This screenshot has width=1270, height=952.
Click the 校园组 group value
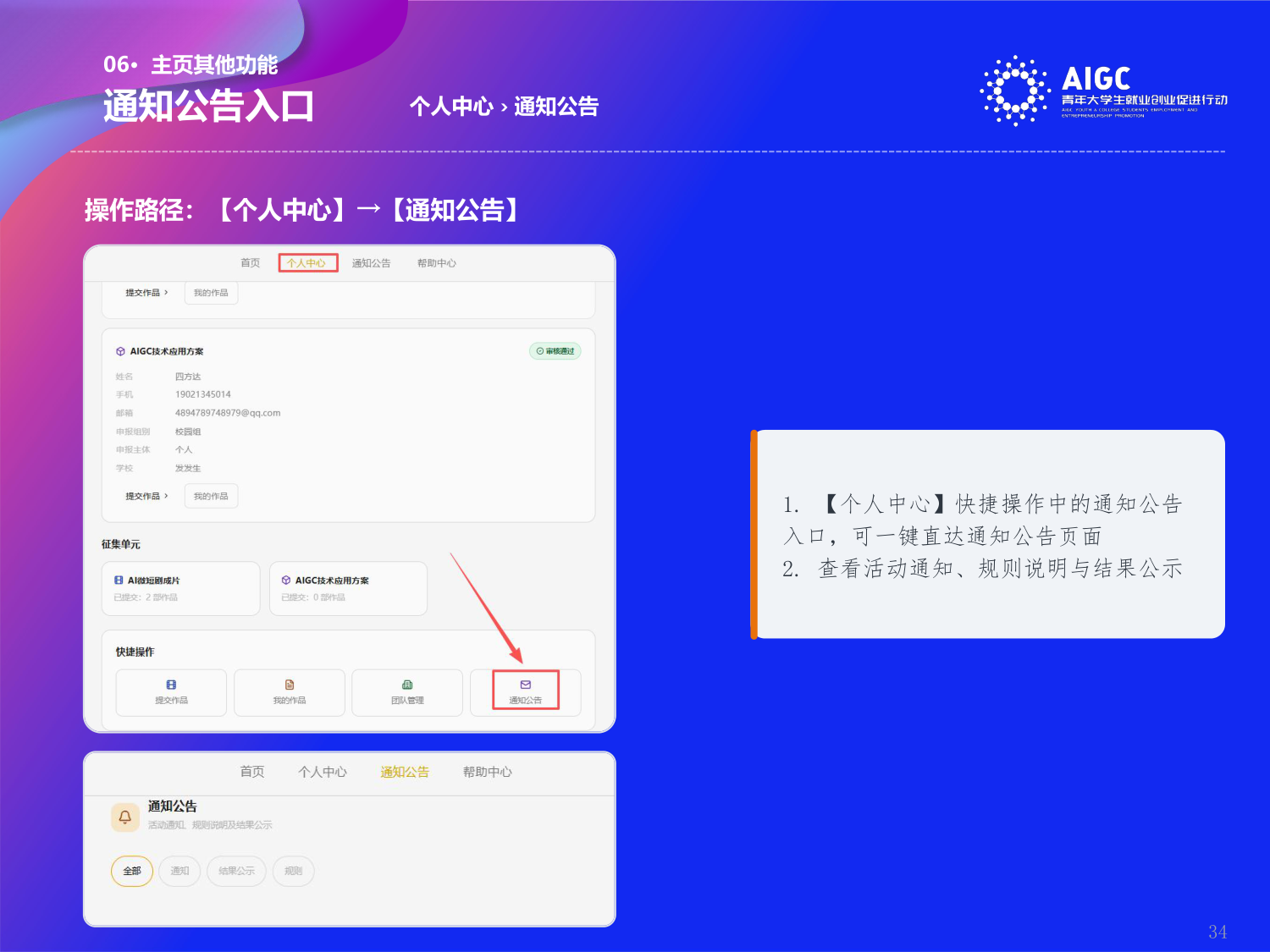(188, 432)
